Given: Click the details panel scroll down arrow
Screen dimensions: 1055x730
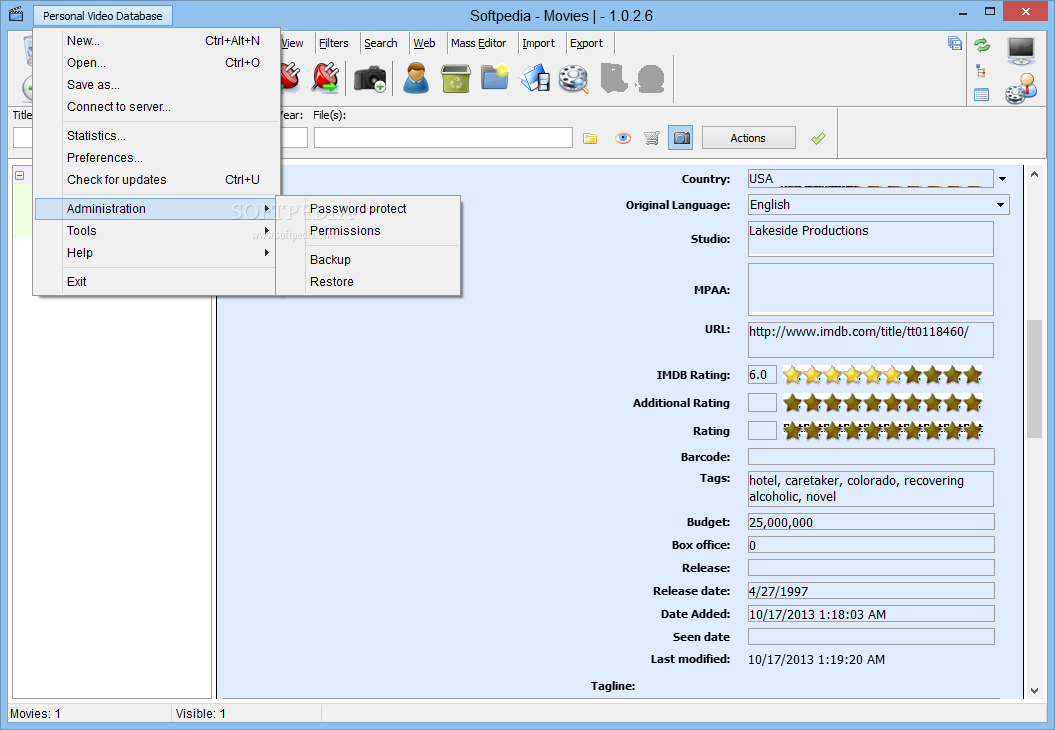Looking at the screenshot, I should (1034, 691).
